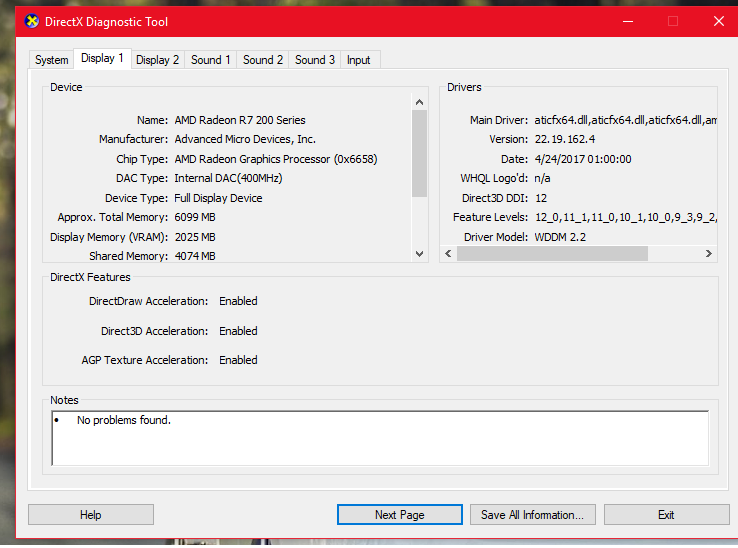Image resolution: width=738 pixels, height=548 pixels.
Task: Click Save All Information button
Action: pyautogui.click(x=533, y=515)
